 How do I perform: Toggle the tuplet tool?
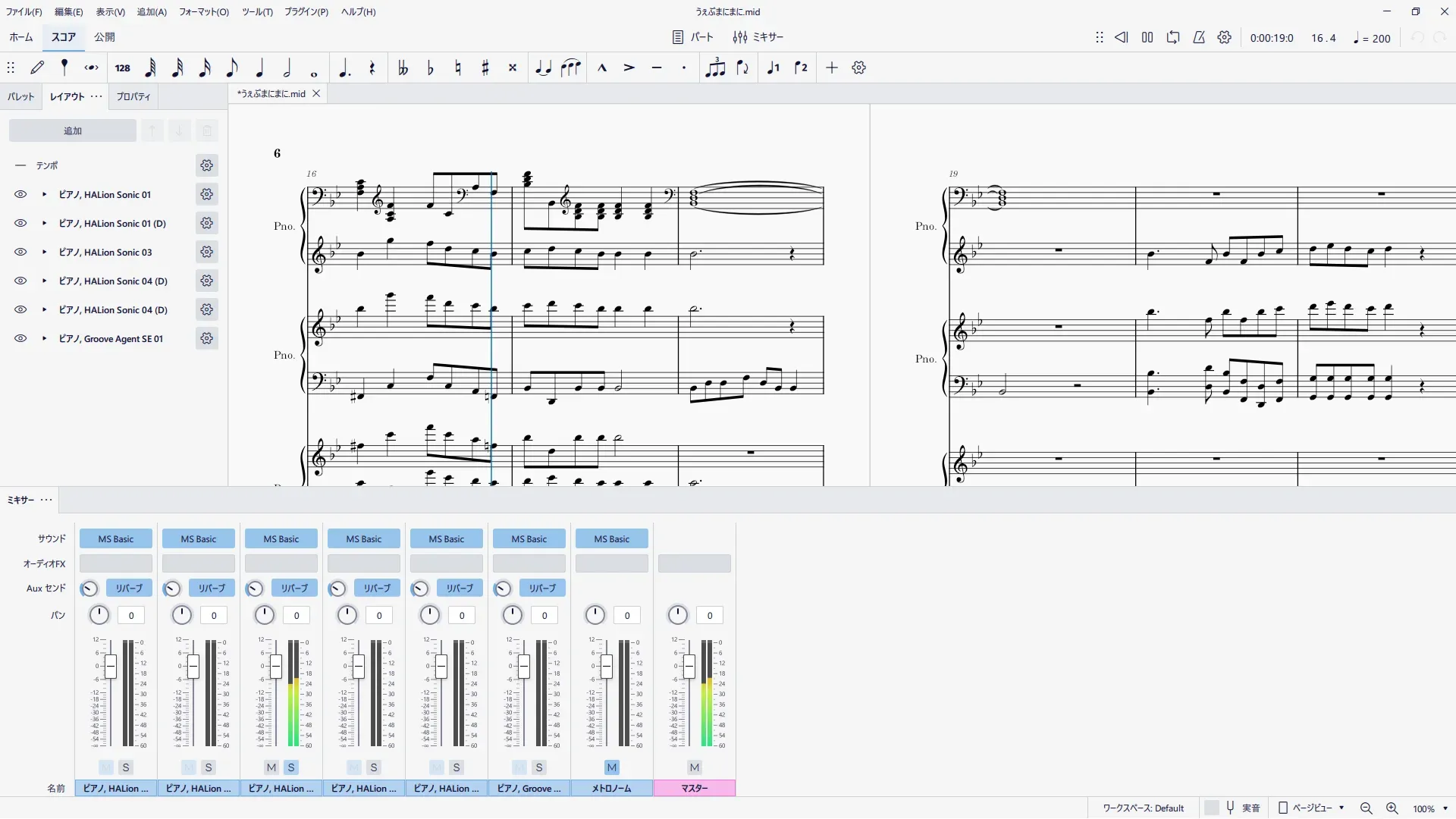[x=714, y=68]
